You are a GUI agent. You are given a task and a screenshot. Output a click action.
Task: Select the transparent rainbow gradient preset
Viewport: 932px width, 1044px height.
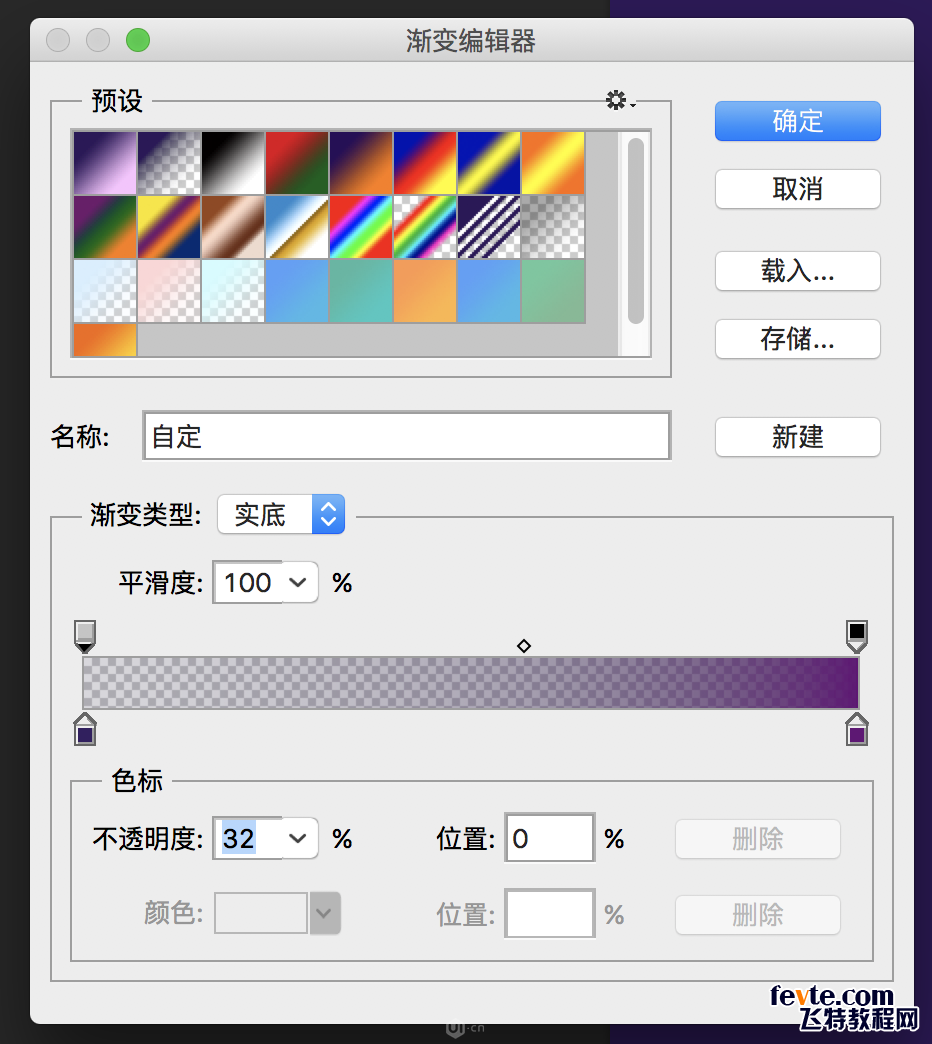[x=425, y=227]
